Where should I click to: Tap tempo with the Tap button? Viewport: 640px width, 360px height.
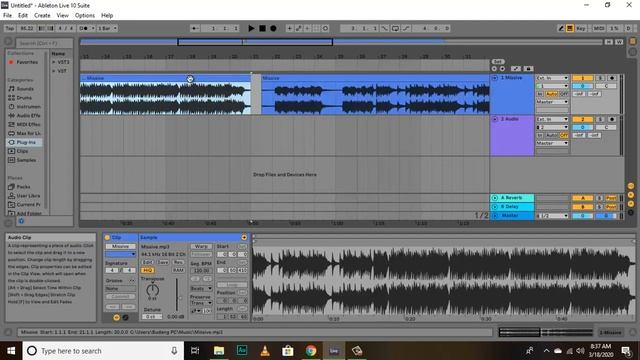pos(9,28)
